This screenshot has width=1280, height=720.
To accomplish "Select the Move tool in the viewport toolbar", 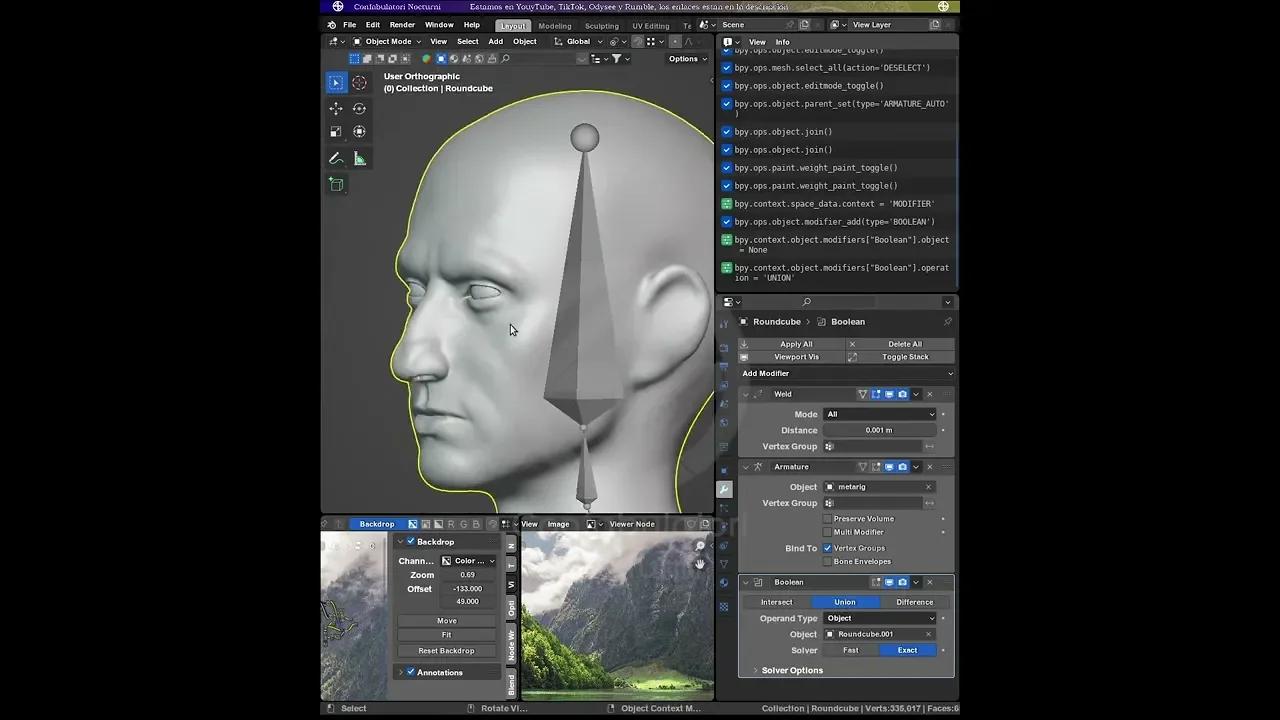I will coord(336,108).
